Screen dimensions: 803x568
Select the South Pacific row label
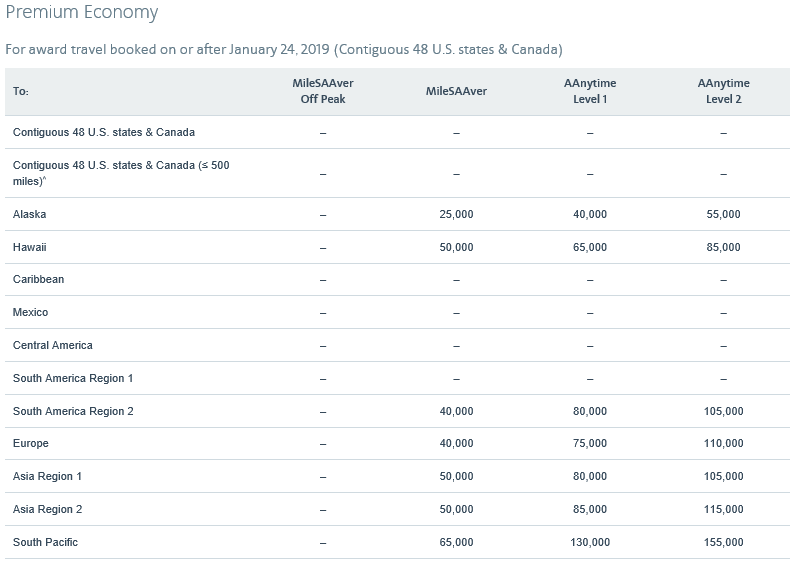pyautogui.click(x=45, y=542)
